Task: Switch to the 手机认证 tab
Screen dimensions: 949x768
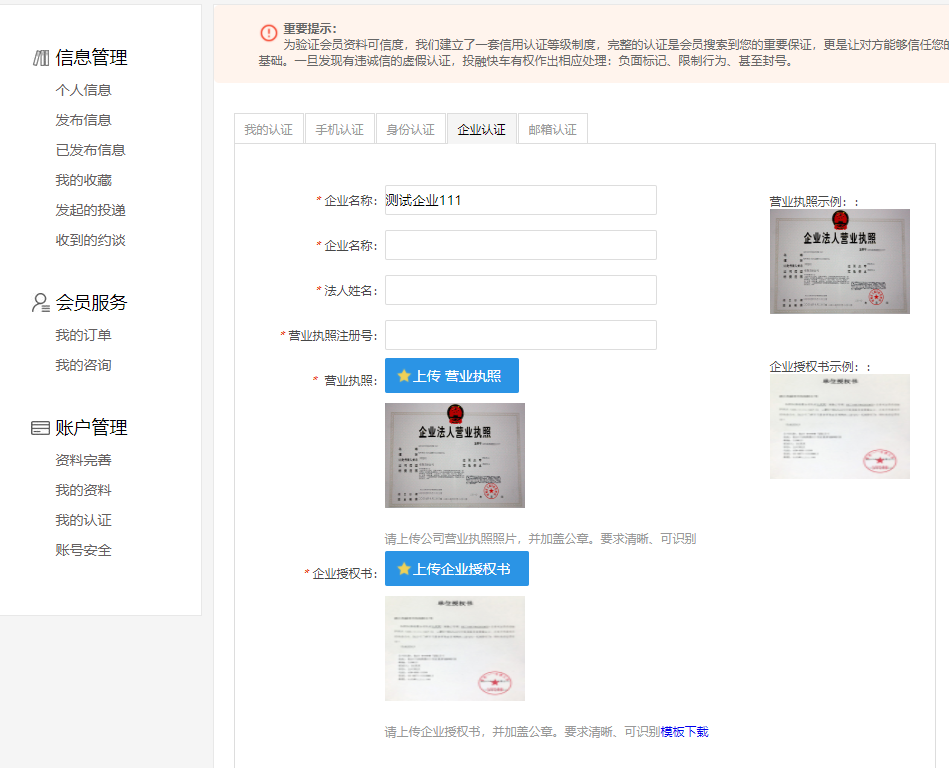Action: pos(339,128)
